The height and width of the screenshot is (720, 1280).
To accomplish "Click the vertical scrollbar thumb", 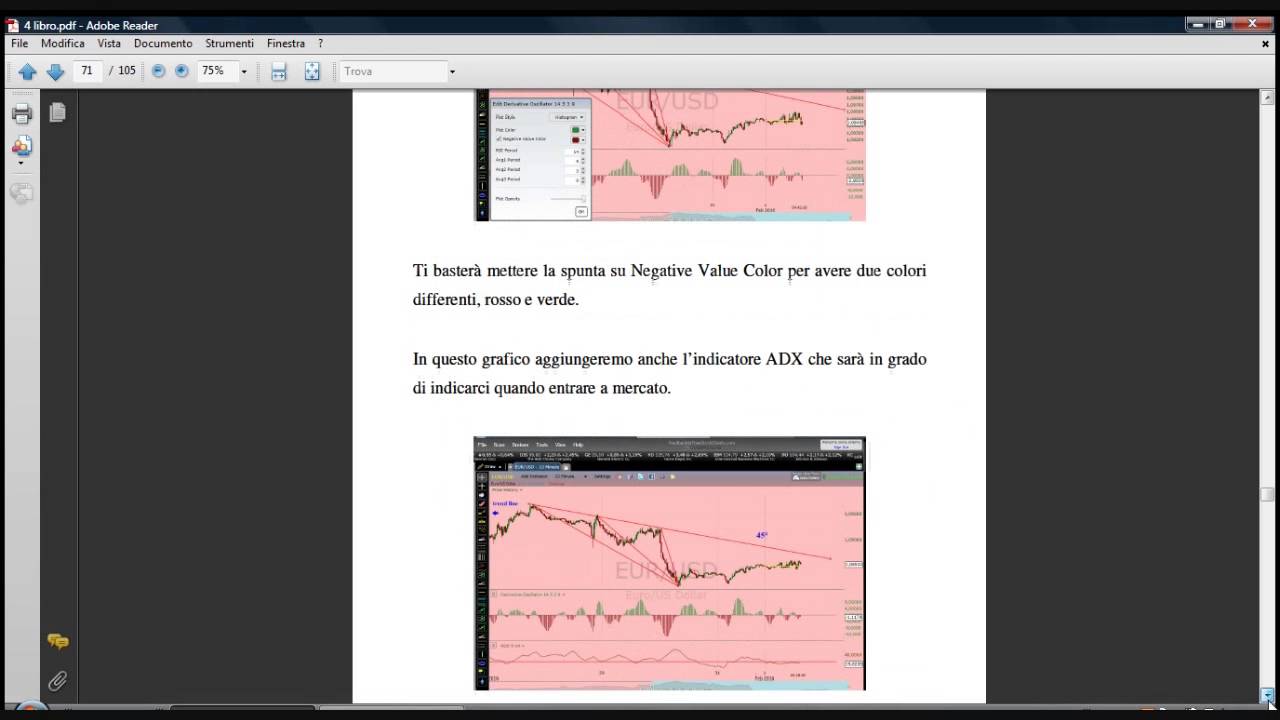I will (x=1267, y=494).
